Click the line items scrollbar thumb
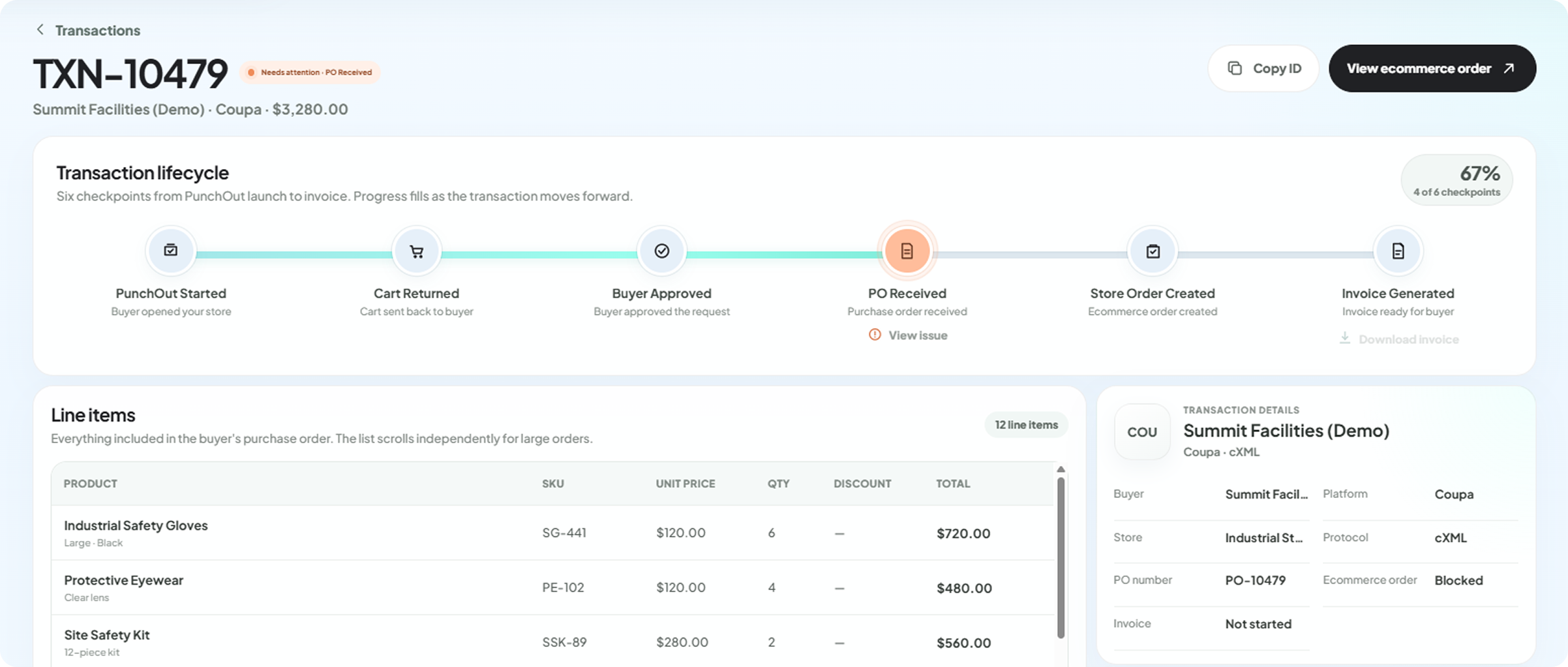The width and height of the screenshot is (1568, 667). click(1061, 558)
